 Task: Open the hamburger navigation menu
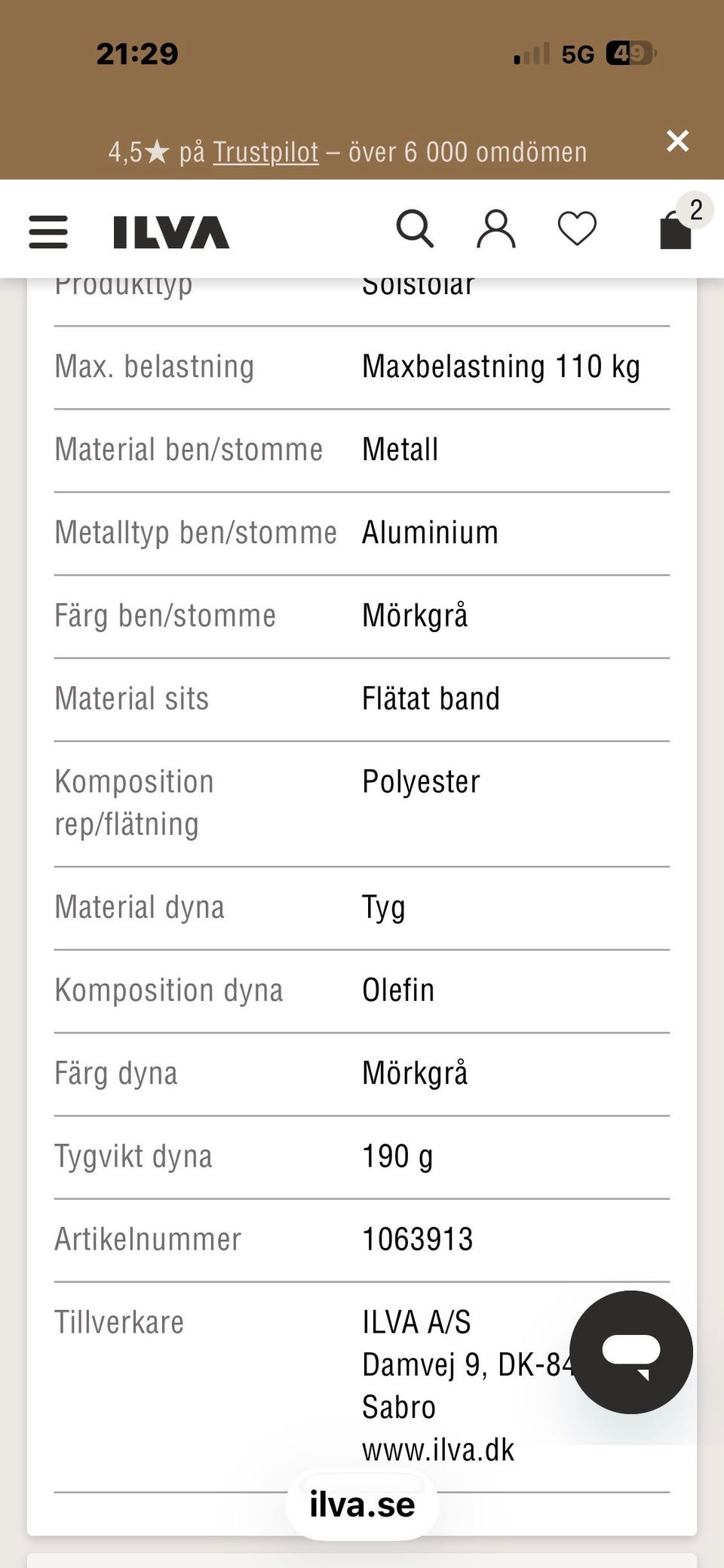click(48, 232)
